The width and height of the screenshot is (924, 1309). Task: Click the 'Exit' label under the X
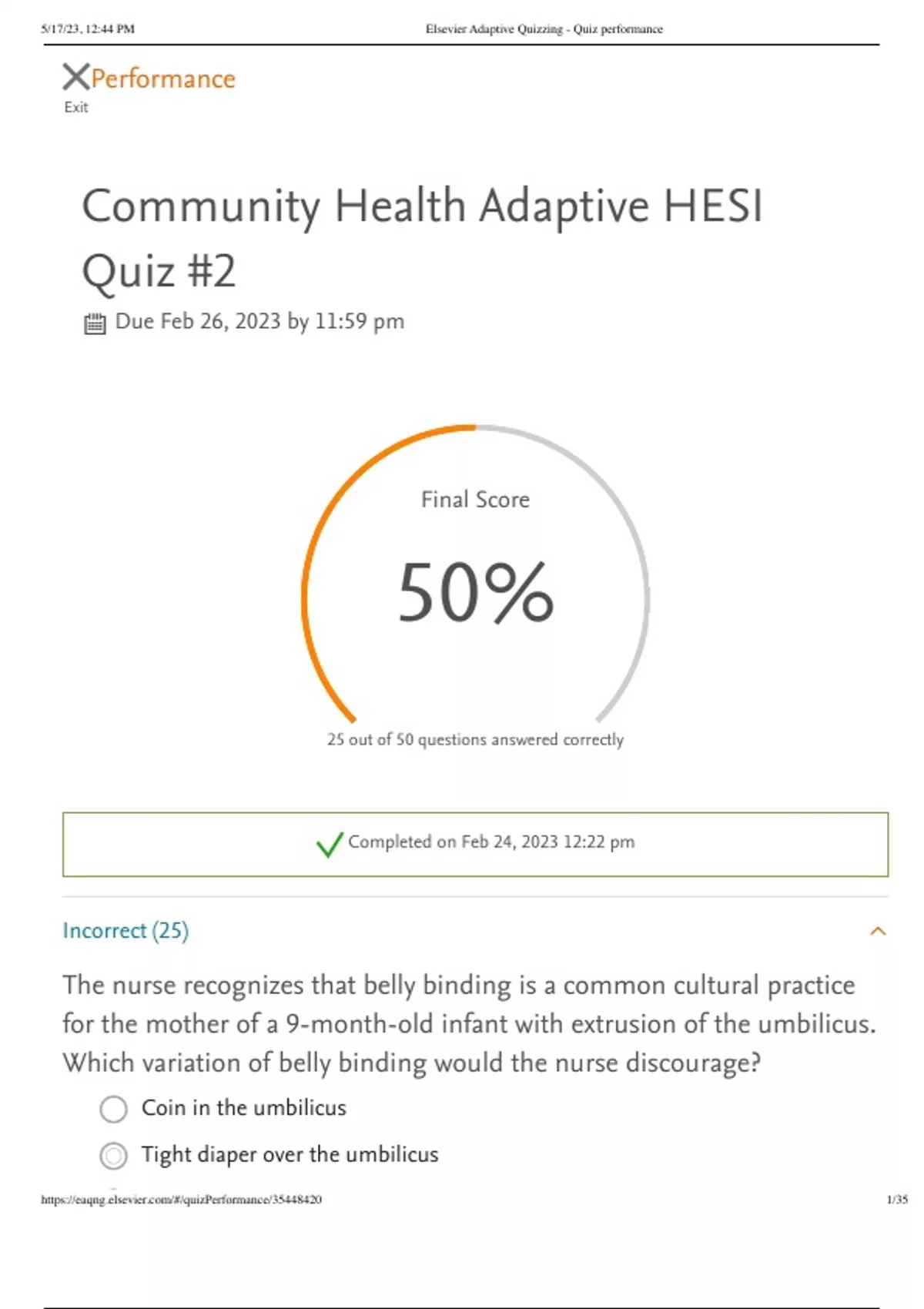click(75, 107)
